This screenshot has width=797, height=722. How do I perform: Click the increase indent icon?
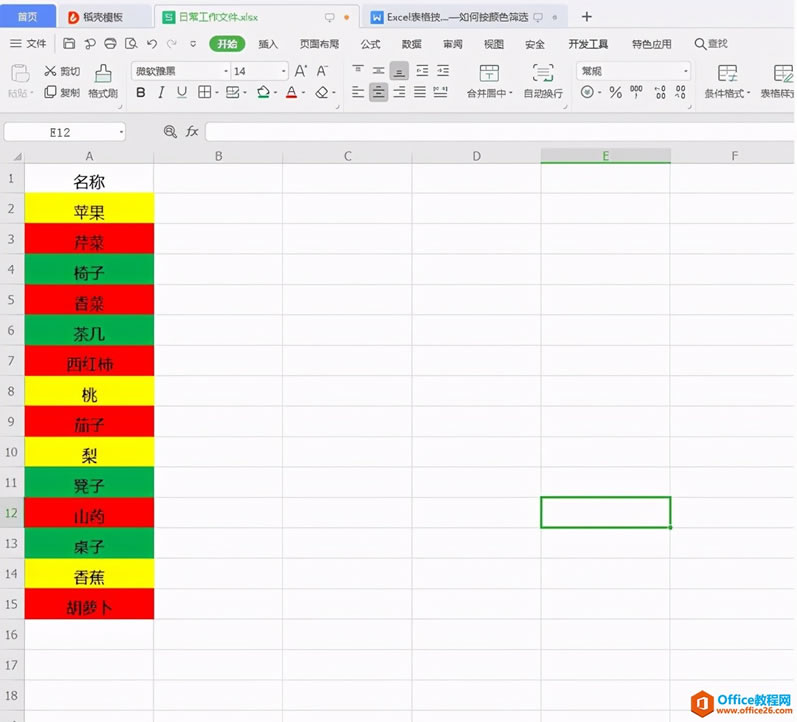[443, 70]
